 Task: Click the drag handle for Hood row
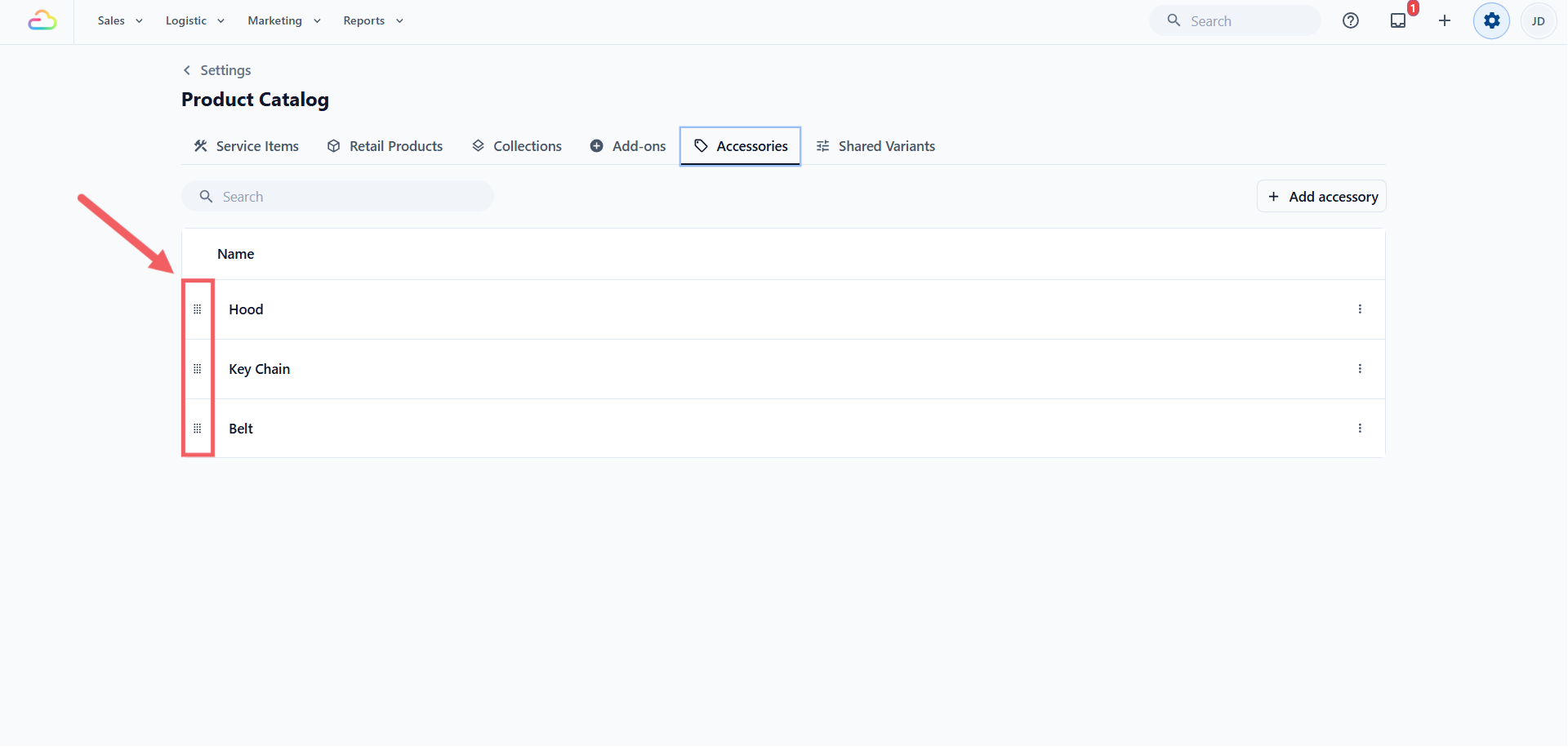click(x=197, y=309)
